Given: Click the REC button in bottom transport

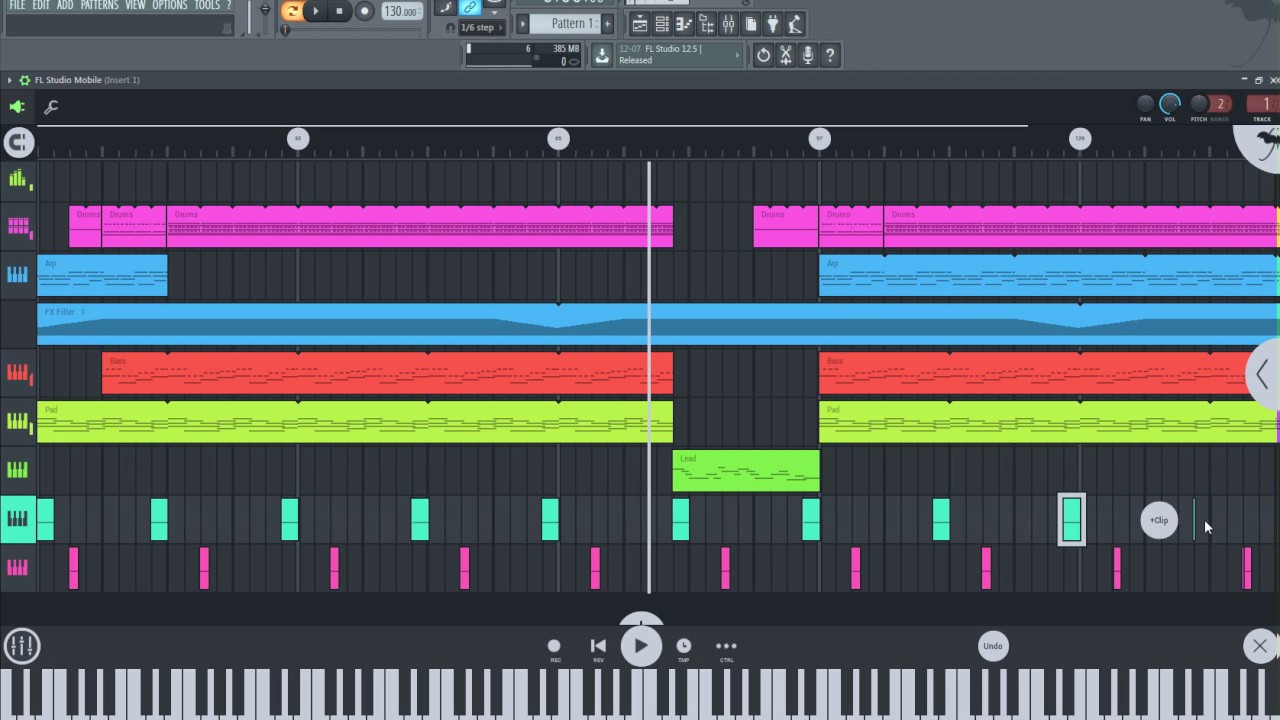Looking at the screenshot, I should coord(554,650).
